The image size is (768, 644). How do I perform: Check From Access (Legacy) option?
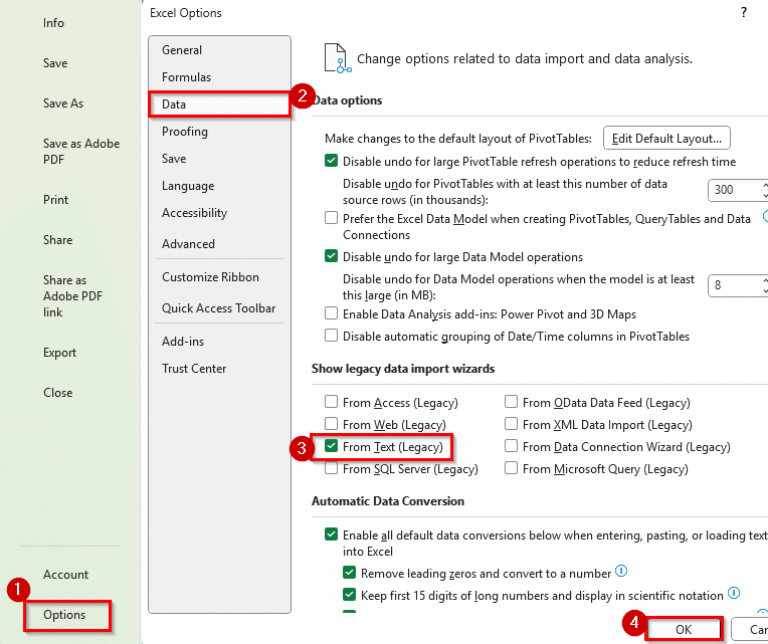pyautogui.click(x=331, y=402)
